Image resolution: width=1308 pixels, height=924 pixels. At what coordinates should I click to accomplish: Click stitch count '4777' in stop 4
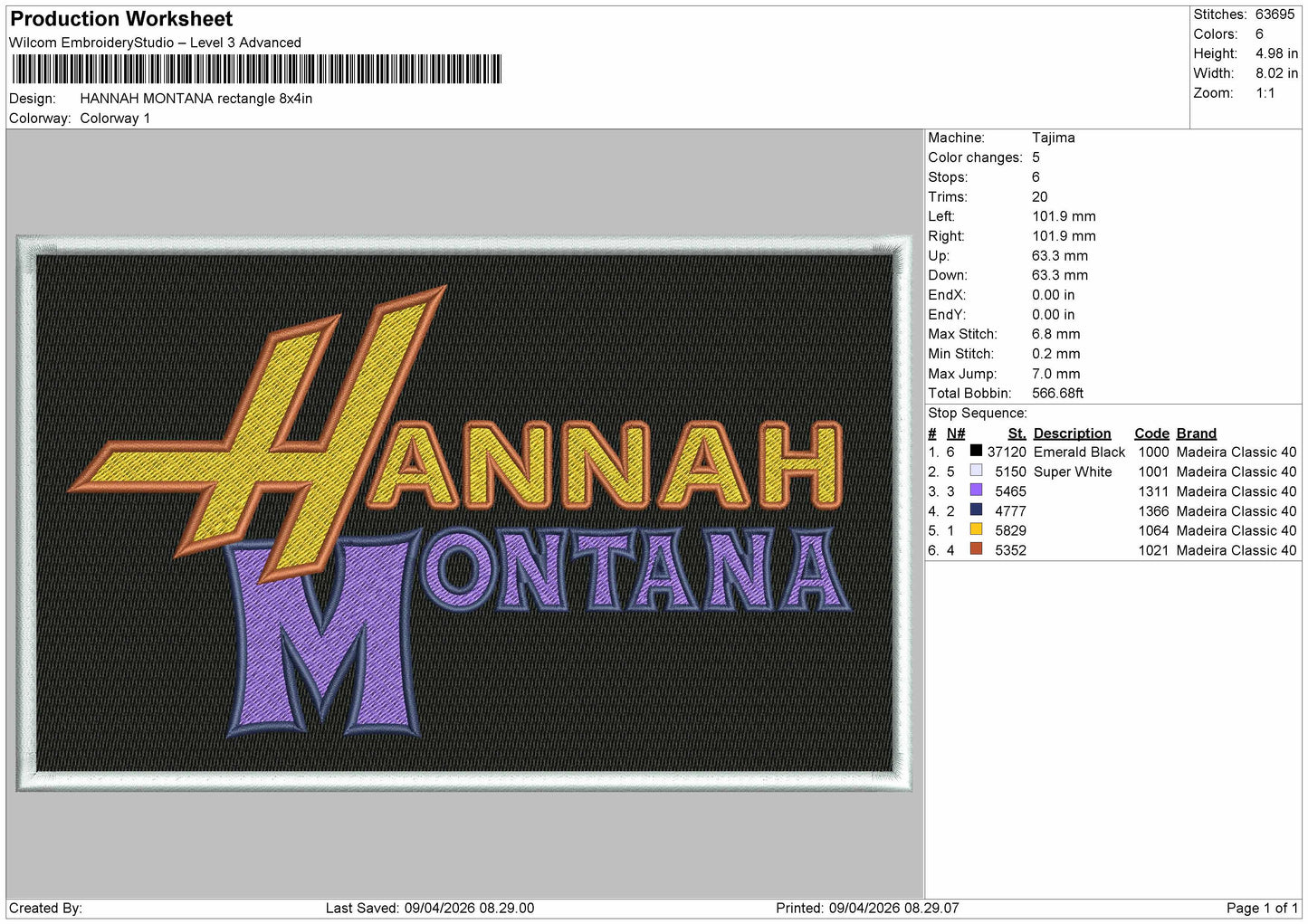tap(1010, 511)
